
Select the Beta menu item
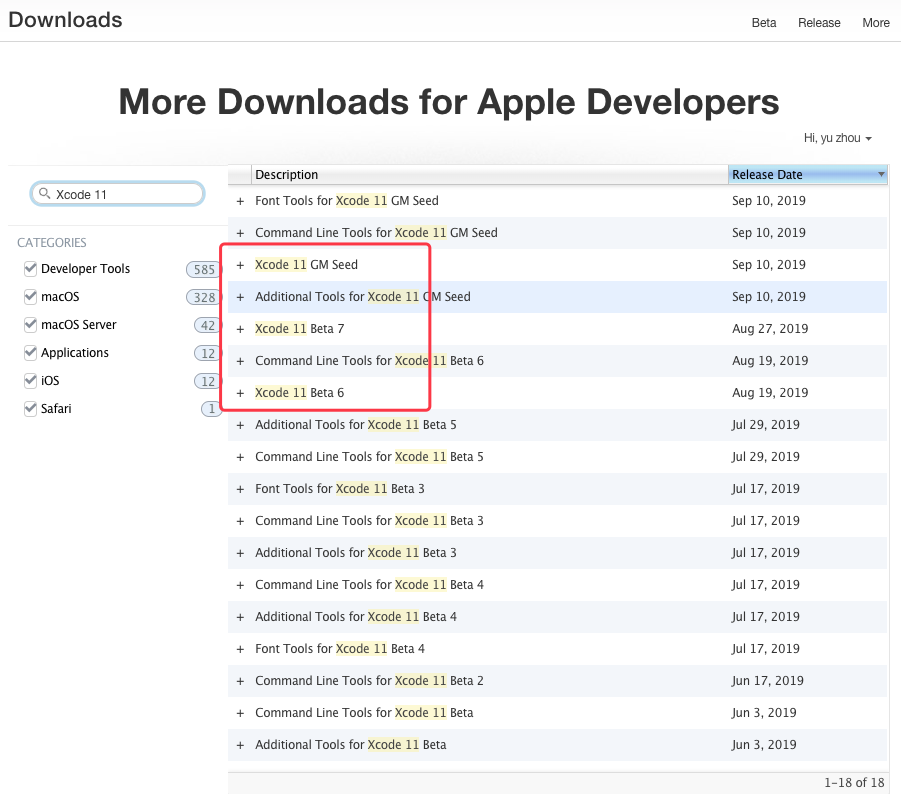pos(763,22)
